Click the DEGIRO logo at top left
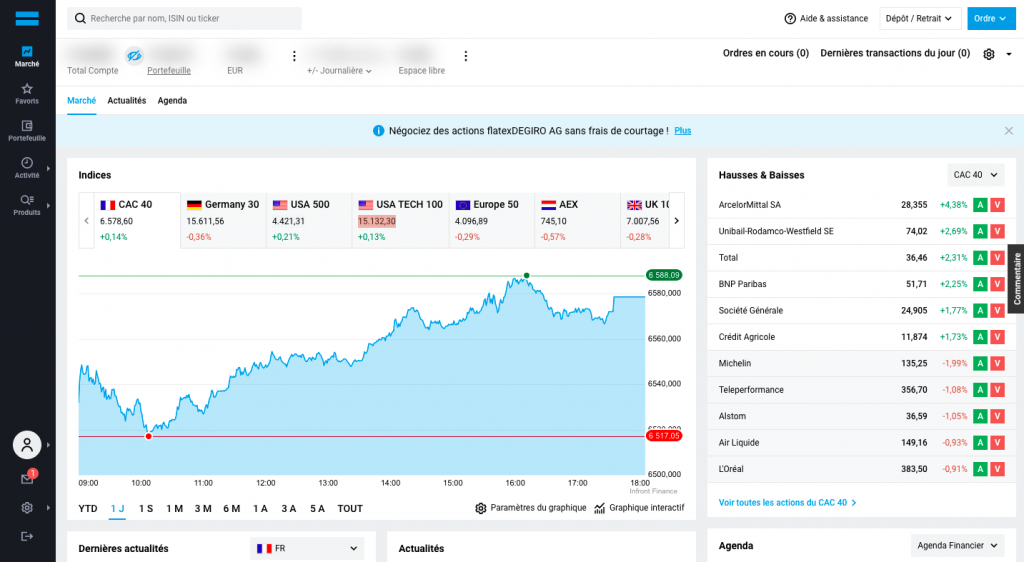Image resolution: width=1024 pixels, height=562 pixels. point(27,18)
